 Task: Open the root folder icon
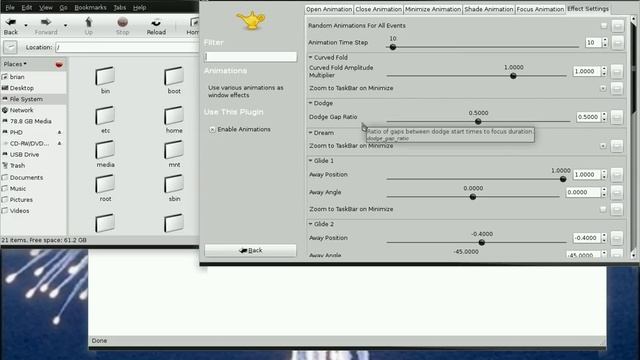click(105, 184)
